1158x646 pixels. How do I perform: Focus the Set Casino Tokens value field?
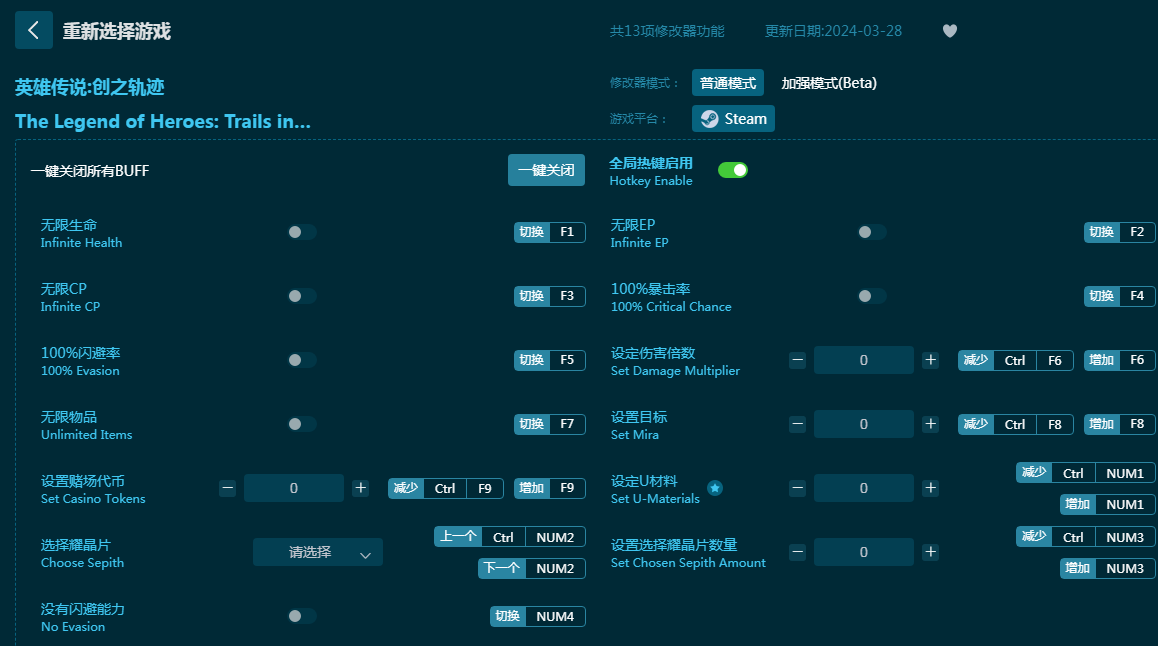click(293, 488)
